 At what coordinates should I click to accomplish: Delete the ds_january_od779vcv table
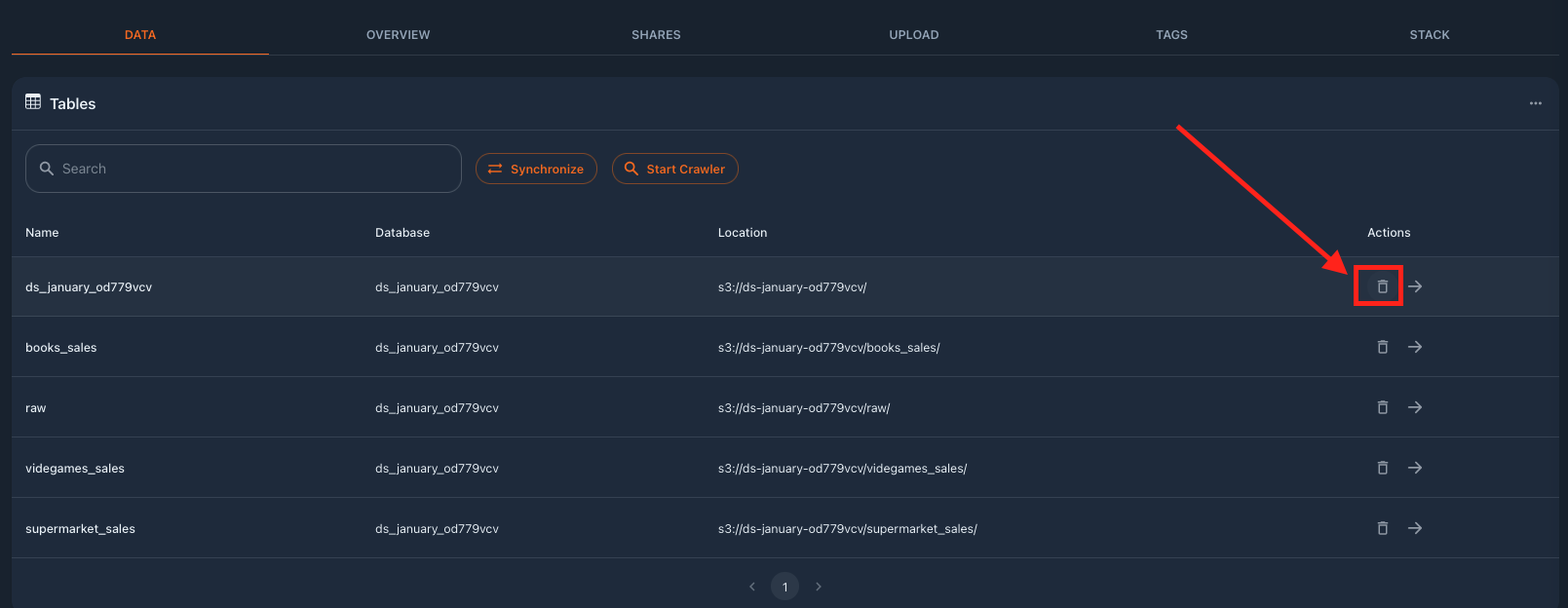tap(1382, 286)
